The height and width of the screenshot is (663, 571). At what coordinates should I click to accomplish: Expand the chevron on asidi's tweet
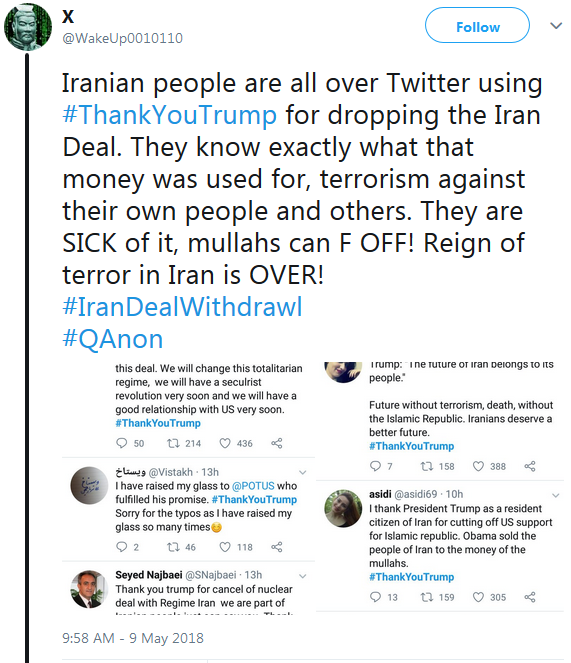(556, 495)
